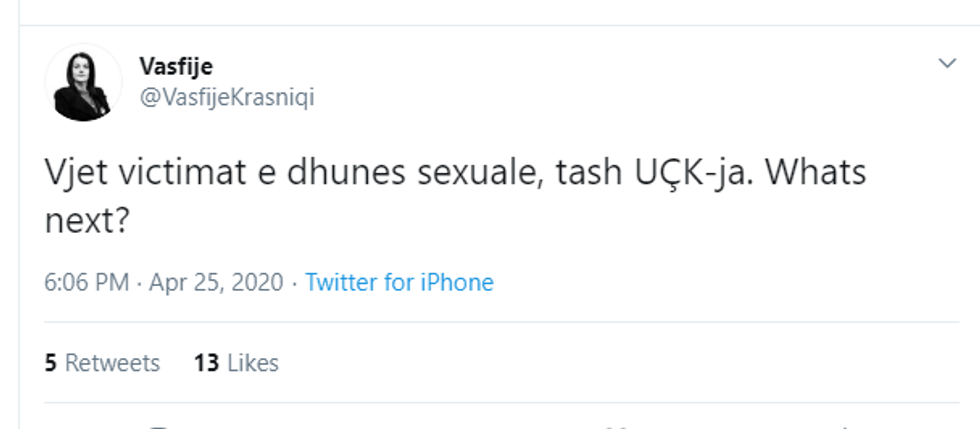Click "next?" on the tweet's second line
Image resolution: width=980 pixels, height=429 pixels.
tap(88, 221)
